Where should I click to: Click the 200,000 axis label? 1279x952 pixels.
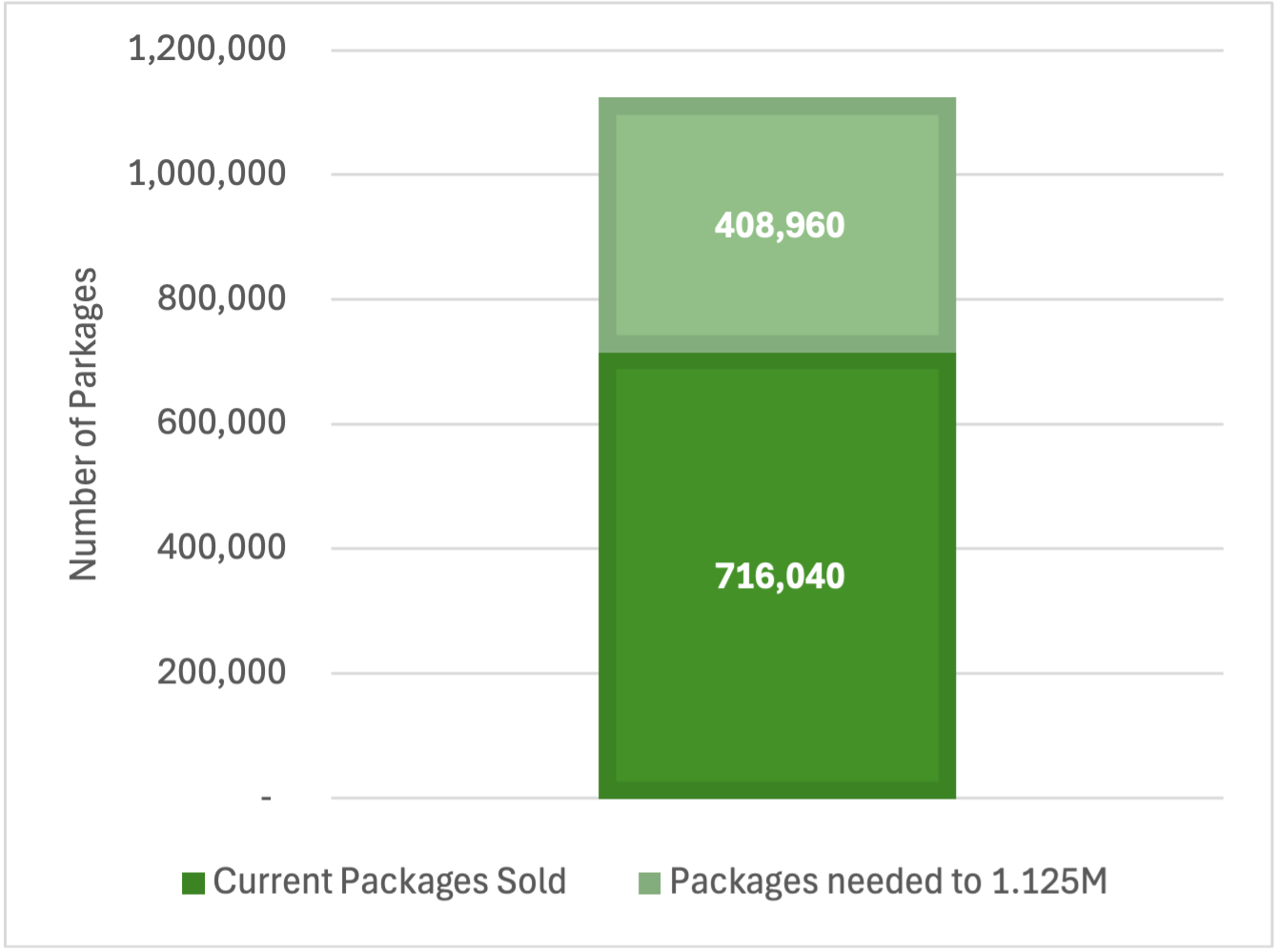(221, 673)
